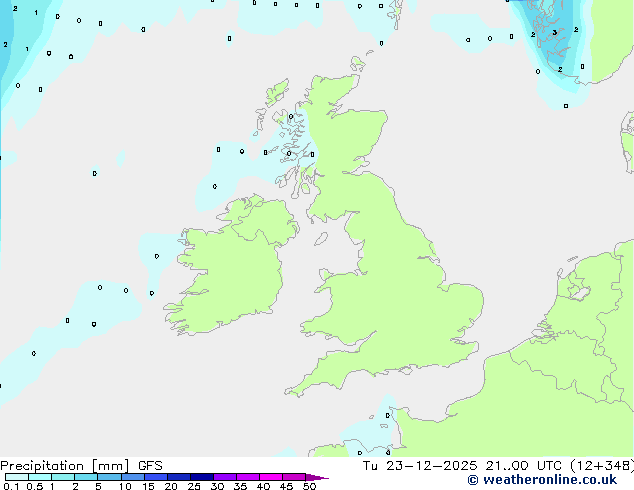Image resolution: width=634 pixels, height=490 pixels.
Task: Open the weatheronline.co.uk copyright link
Action: [542, 480]
